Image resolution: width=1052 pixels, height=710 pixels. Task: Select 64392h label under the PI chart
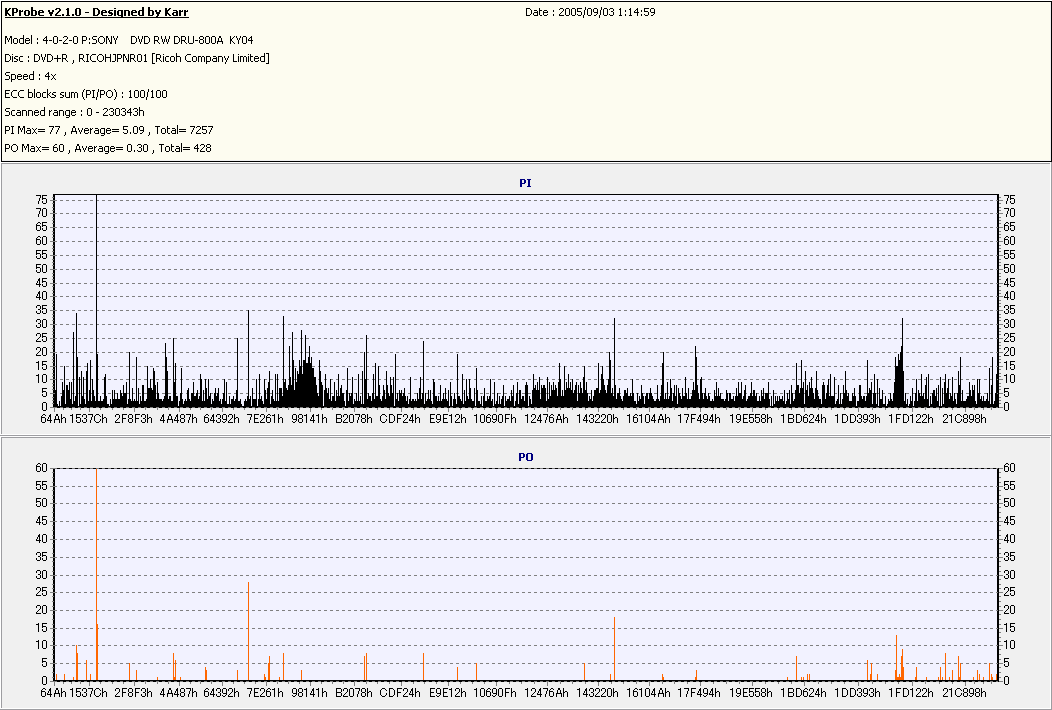coord(221,419)
